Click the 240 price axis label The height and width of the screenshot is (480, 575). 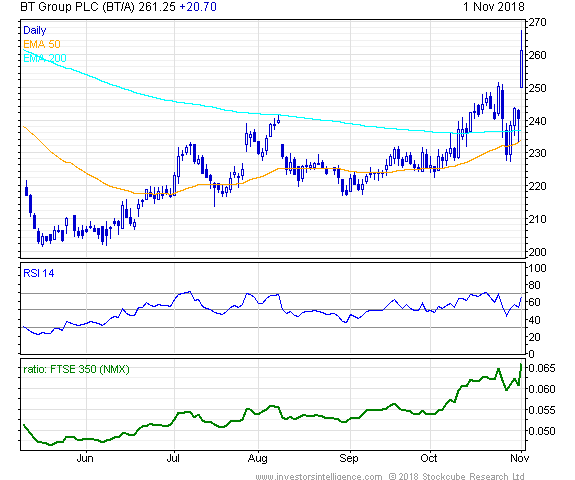tap(537, 121)
